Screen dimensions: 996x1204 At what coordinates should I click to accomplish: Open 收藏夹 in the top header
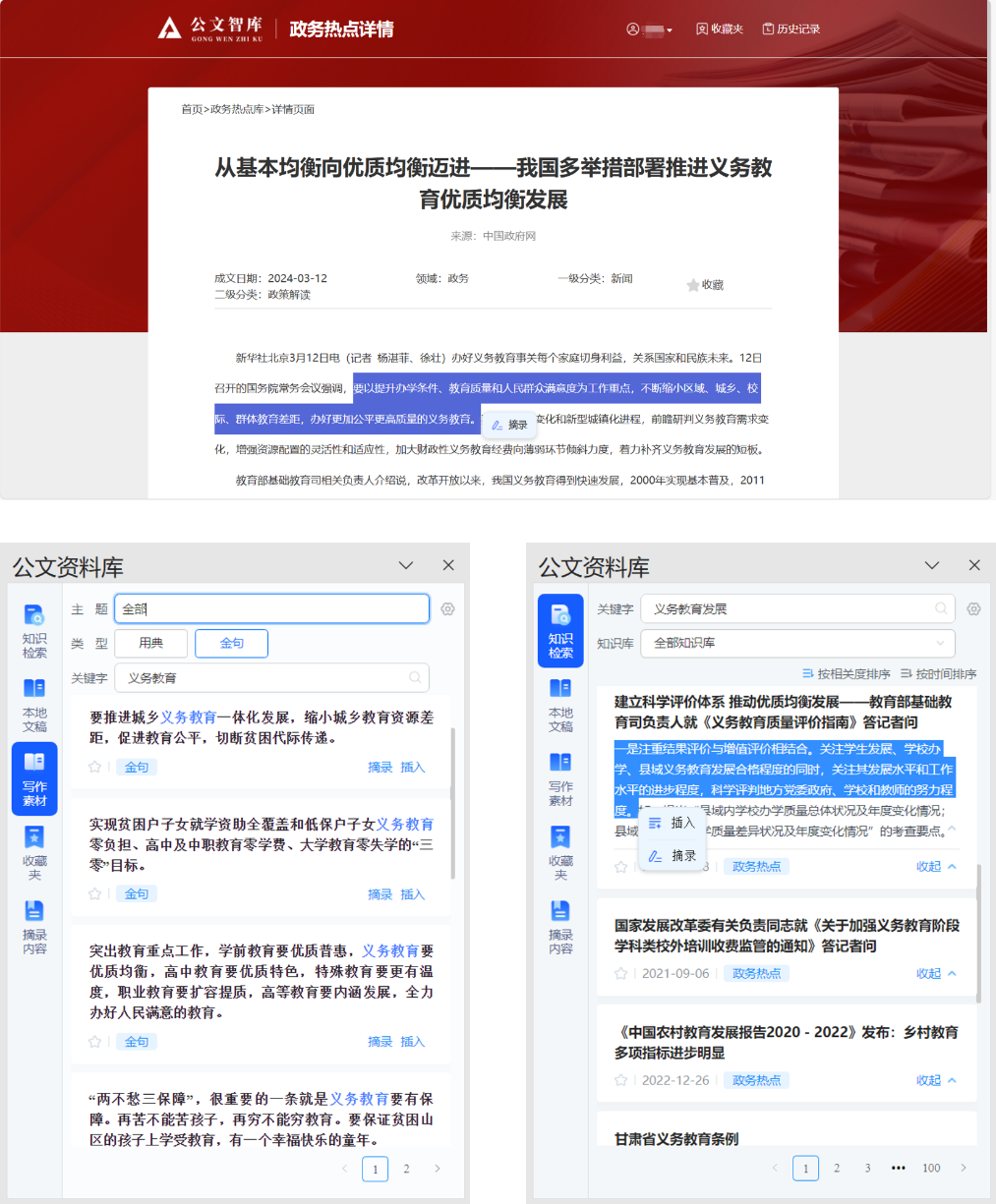tap(720, 29)
